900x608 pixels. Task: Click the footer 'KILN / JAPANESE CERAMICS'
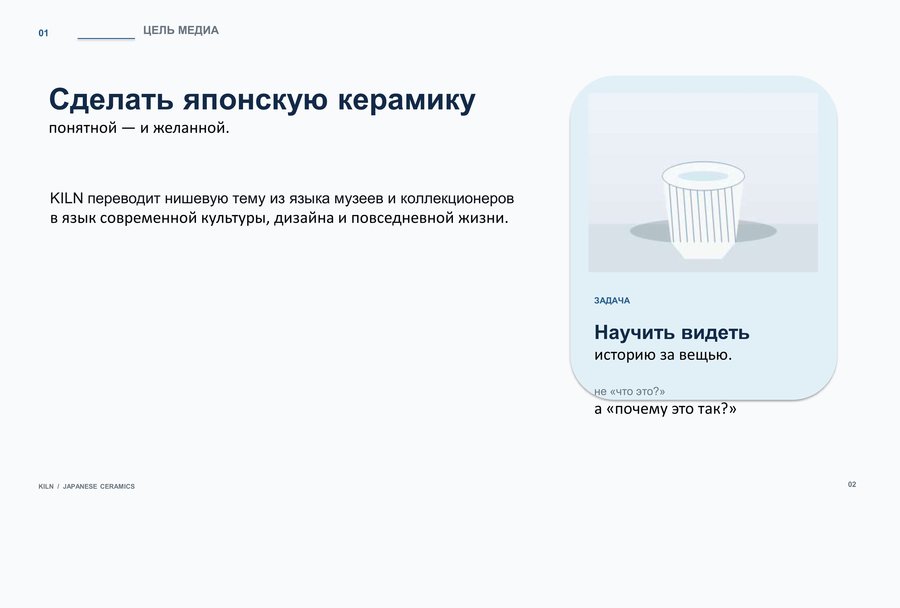coord(87,486)
